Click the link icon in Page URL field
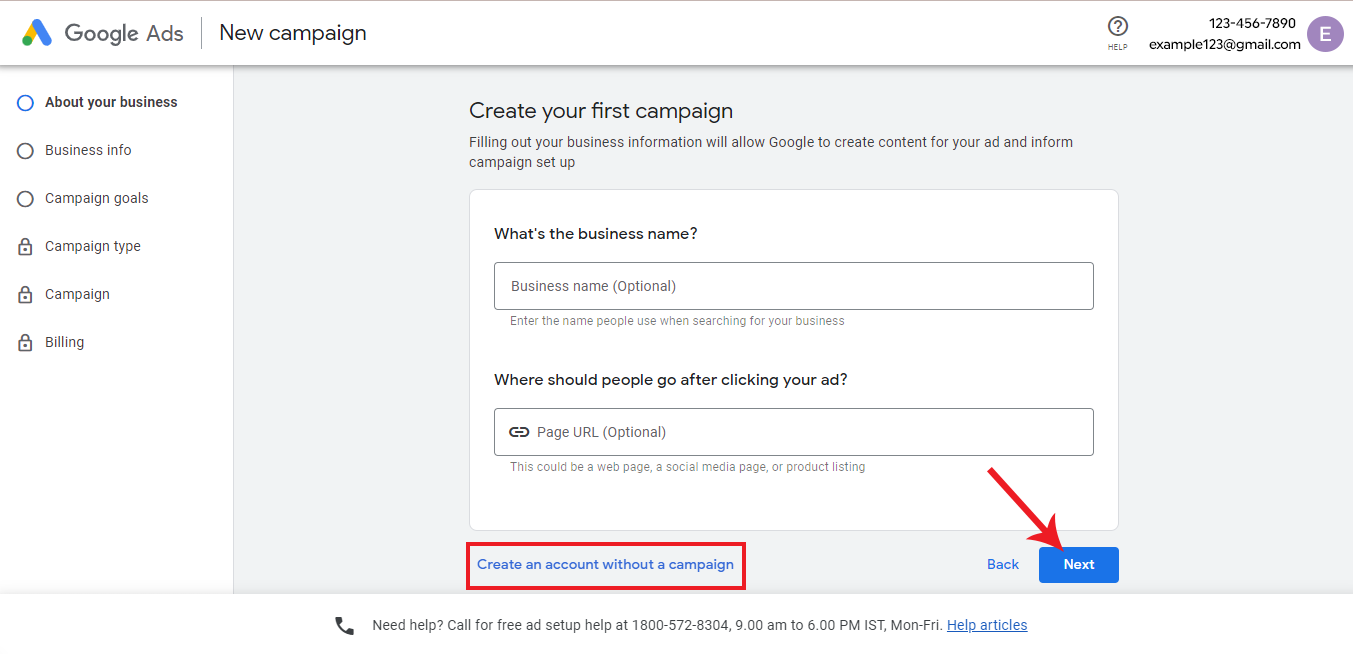Viewport: 1353px width, 654px height. [519, 432]
